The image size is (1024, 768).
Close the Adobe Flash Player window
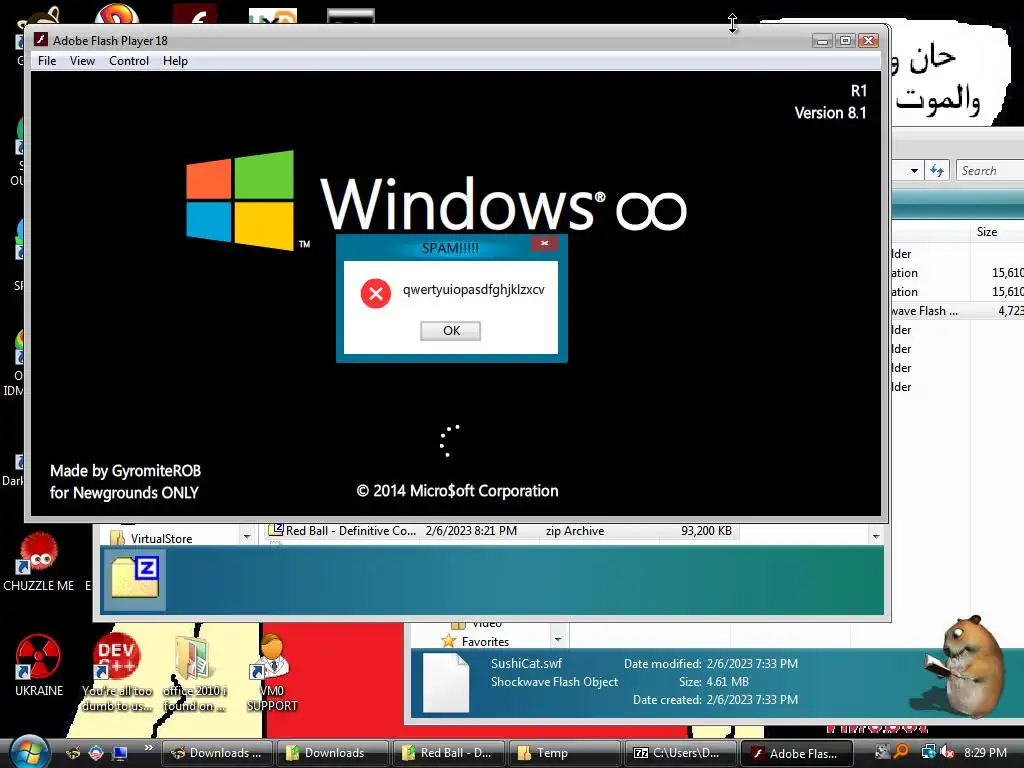(x=869, y=40)
